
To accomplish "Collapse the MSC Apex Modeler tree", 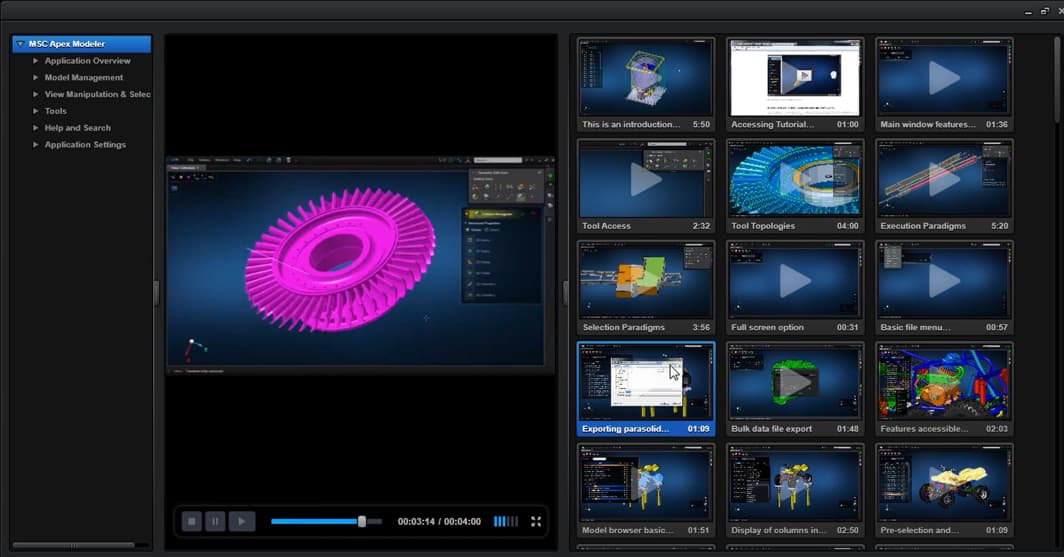I will (x=20, y=44).
